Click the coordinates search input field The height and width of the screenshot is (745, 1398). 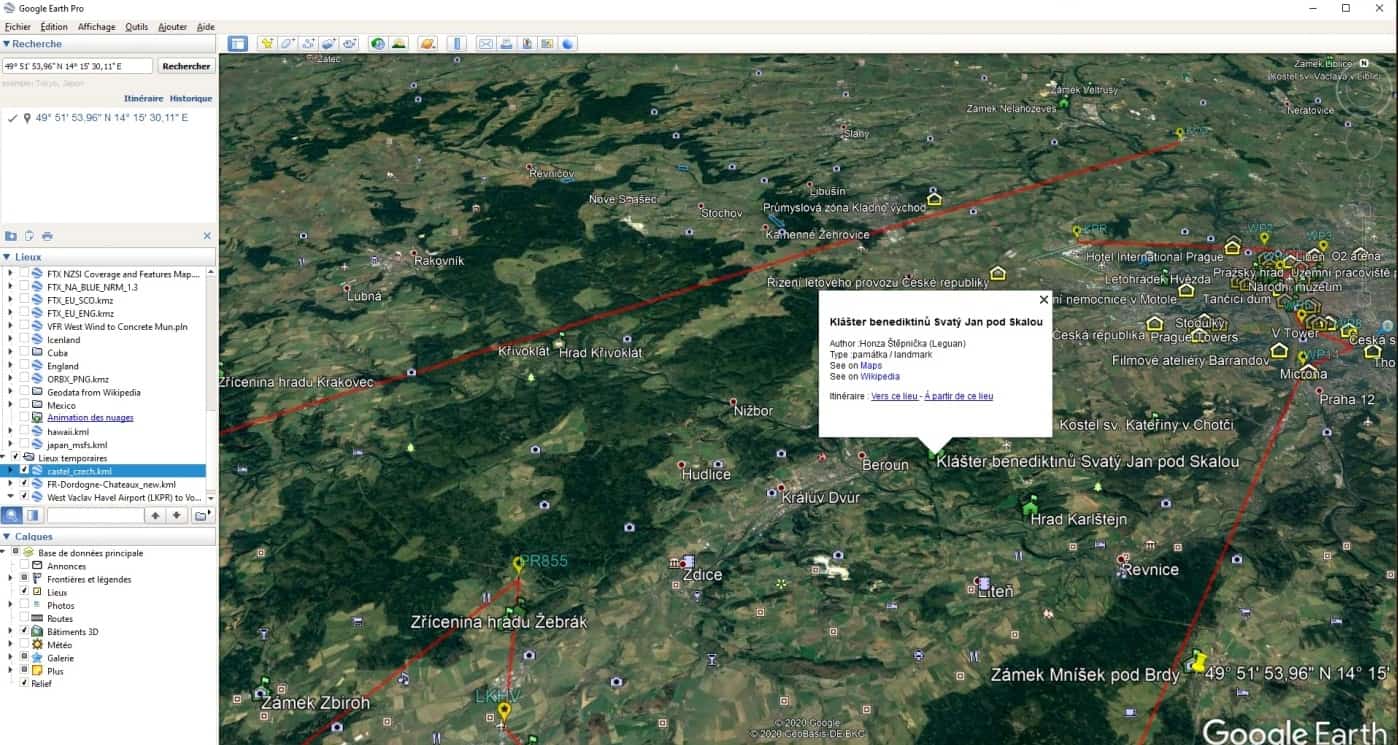(x=78, y=66)
